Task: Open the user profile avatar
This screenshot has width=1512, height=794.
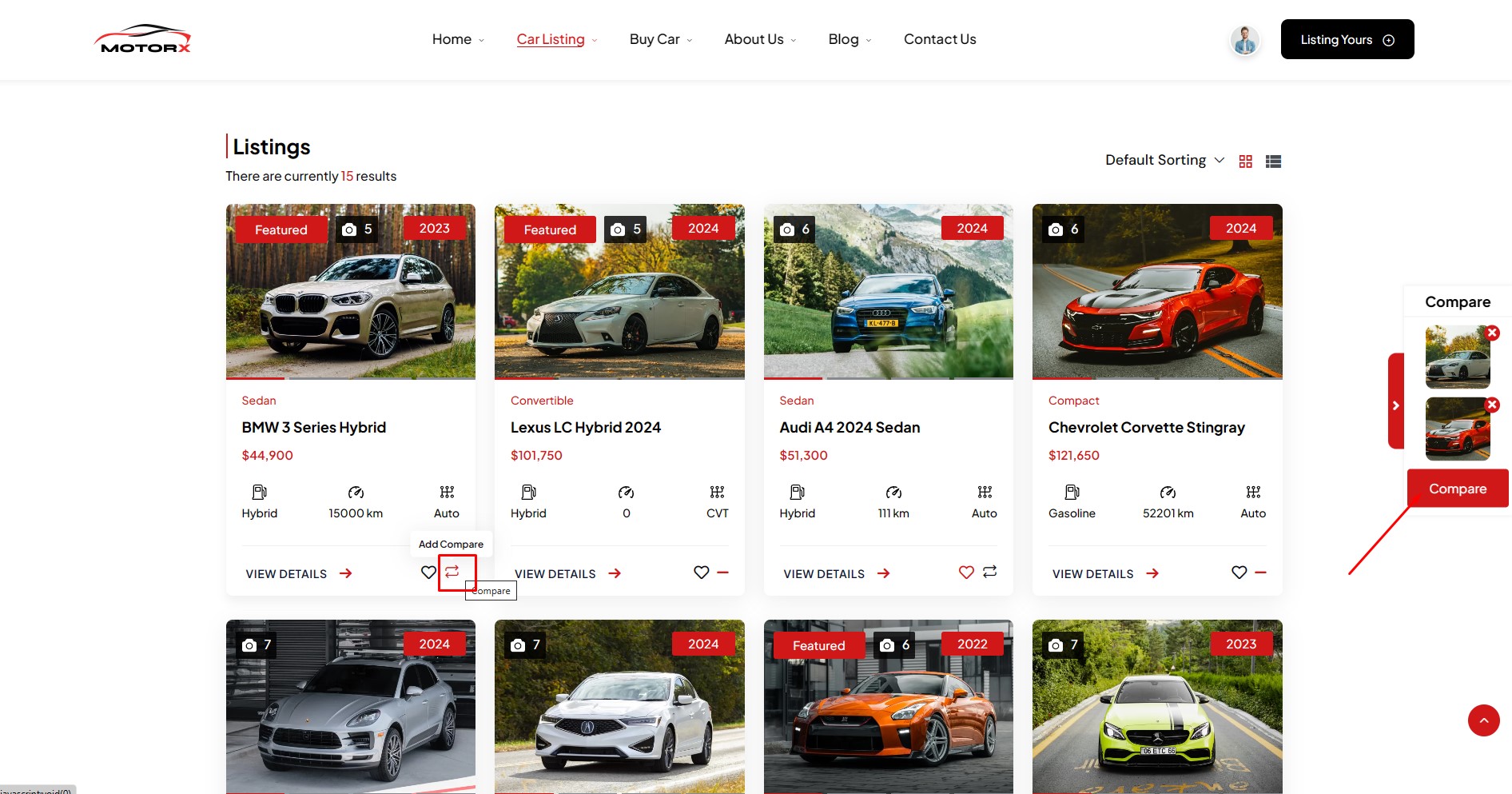Action: [1244, 40]
